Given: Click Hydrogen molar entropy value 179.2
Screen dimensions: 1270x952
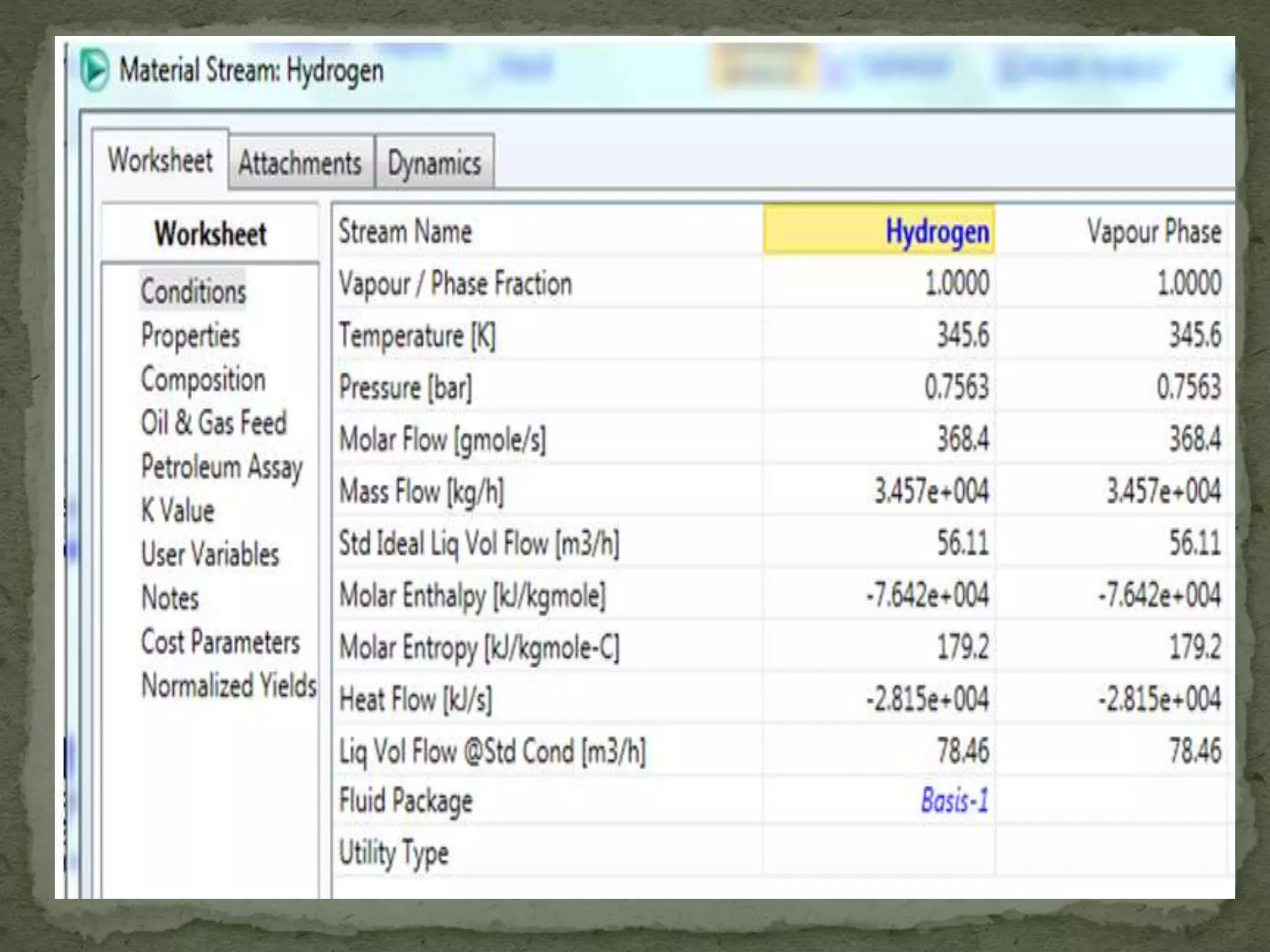Looking at the screenshot, I should (x=963, y=647).
